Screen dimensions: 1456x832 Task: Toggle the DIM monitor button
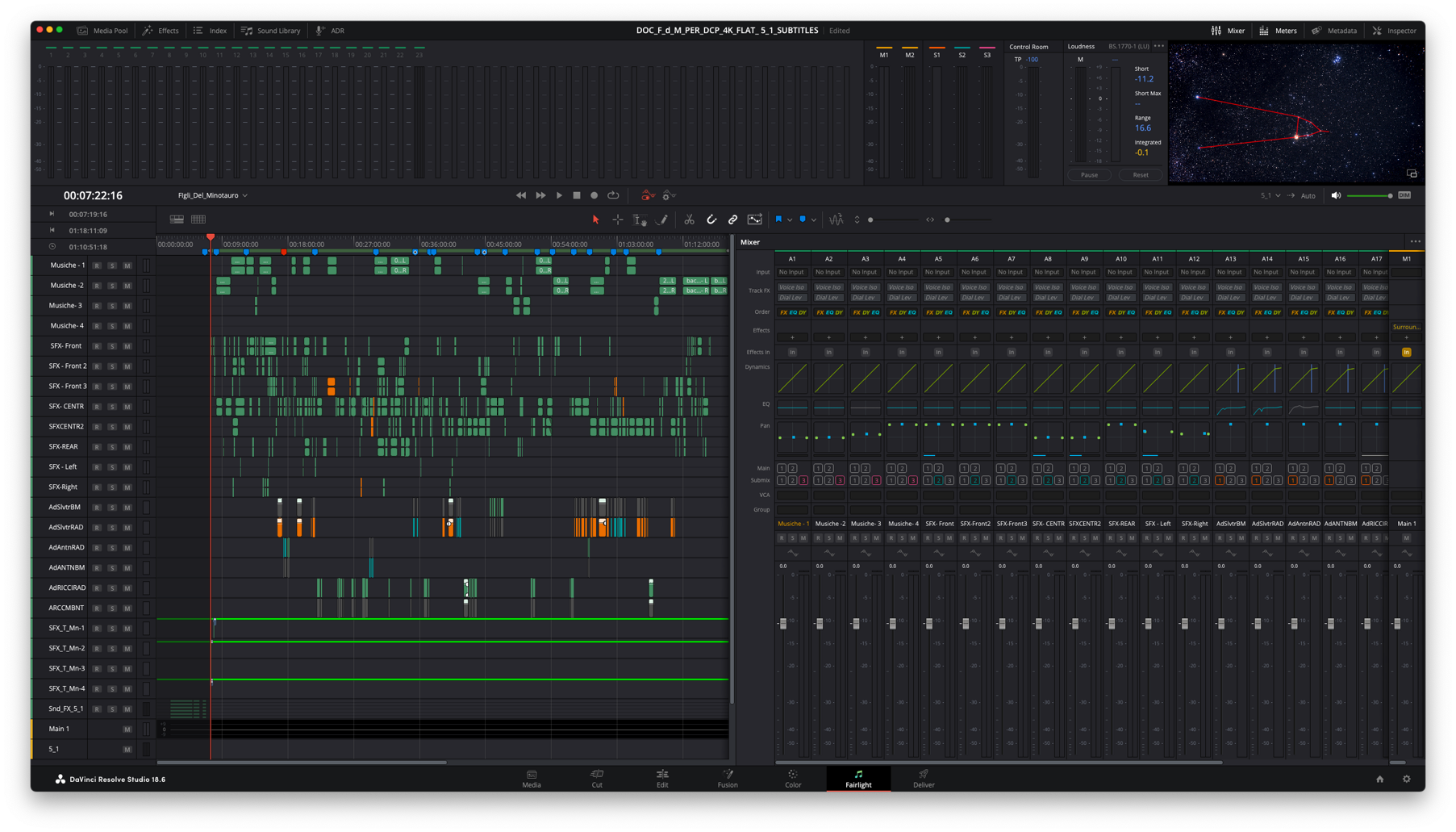pyautogui.click(x=1404, y=195)
